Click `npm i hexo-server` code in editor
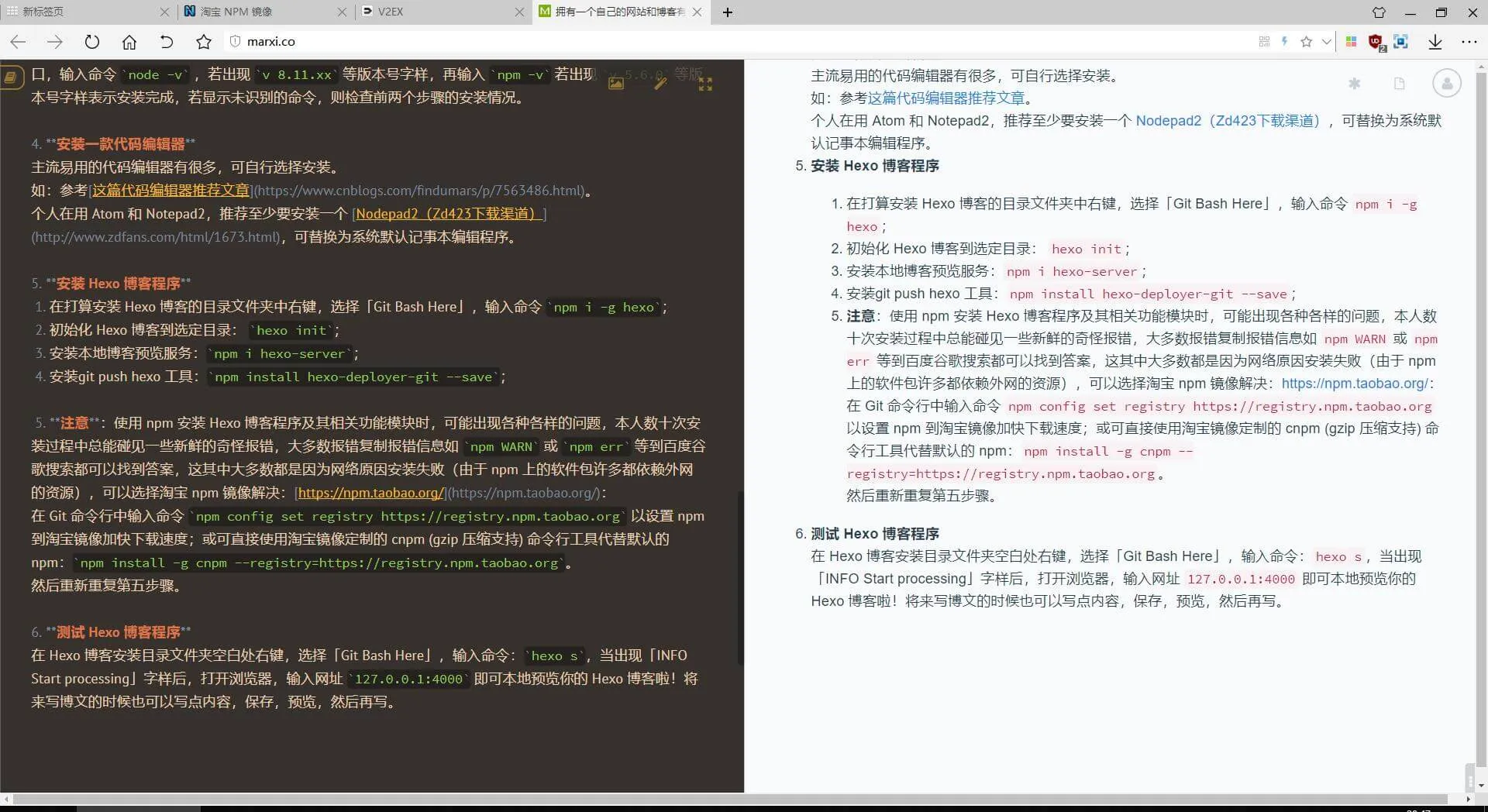The width and height of the screenshot is (1488, 812). 280,354
